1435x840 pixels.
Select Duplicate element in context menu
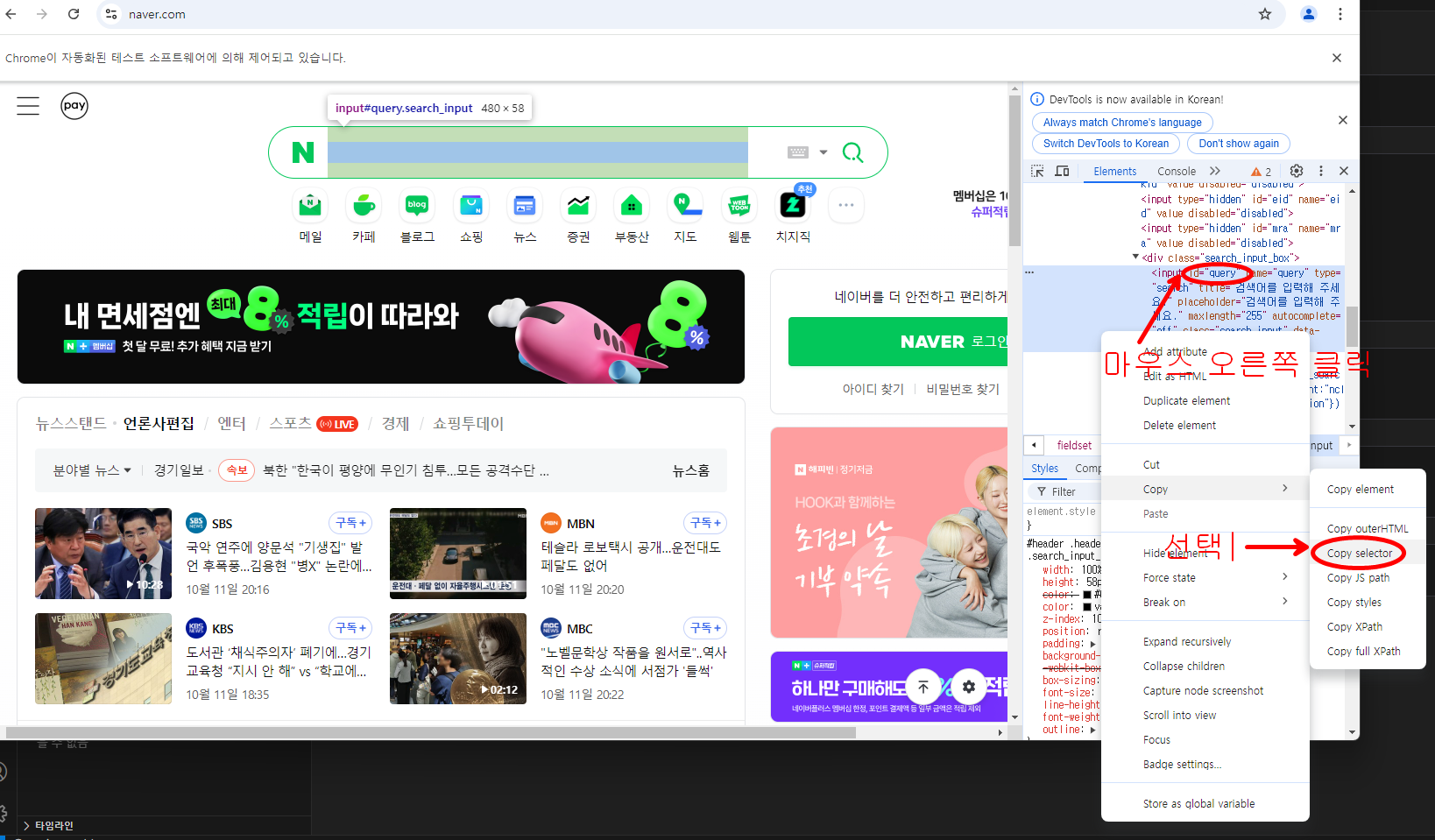coord(1186,401)
